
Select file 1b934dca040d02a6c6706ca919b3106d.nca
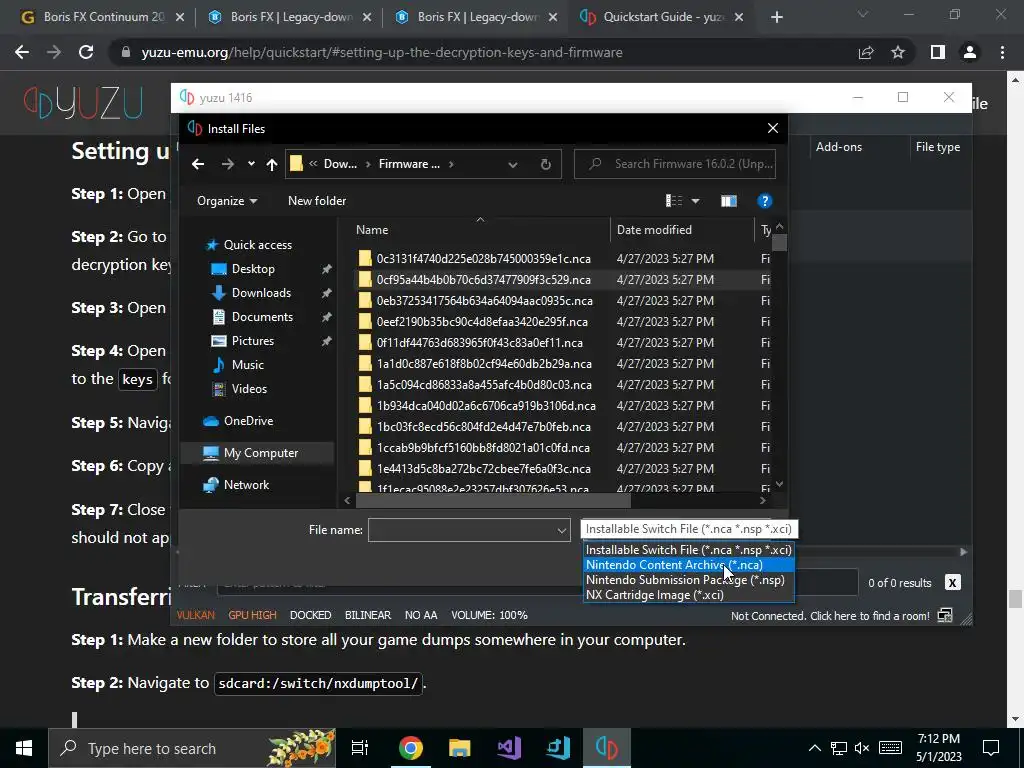(486, 406)
